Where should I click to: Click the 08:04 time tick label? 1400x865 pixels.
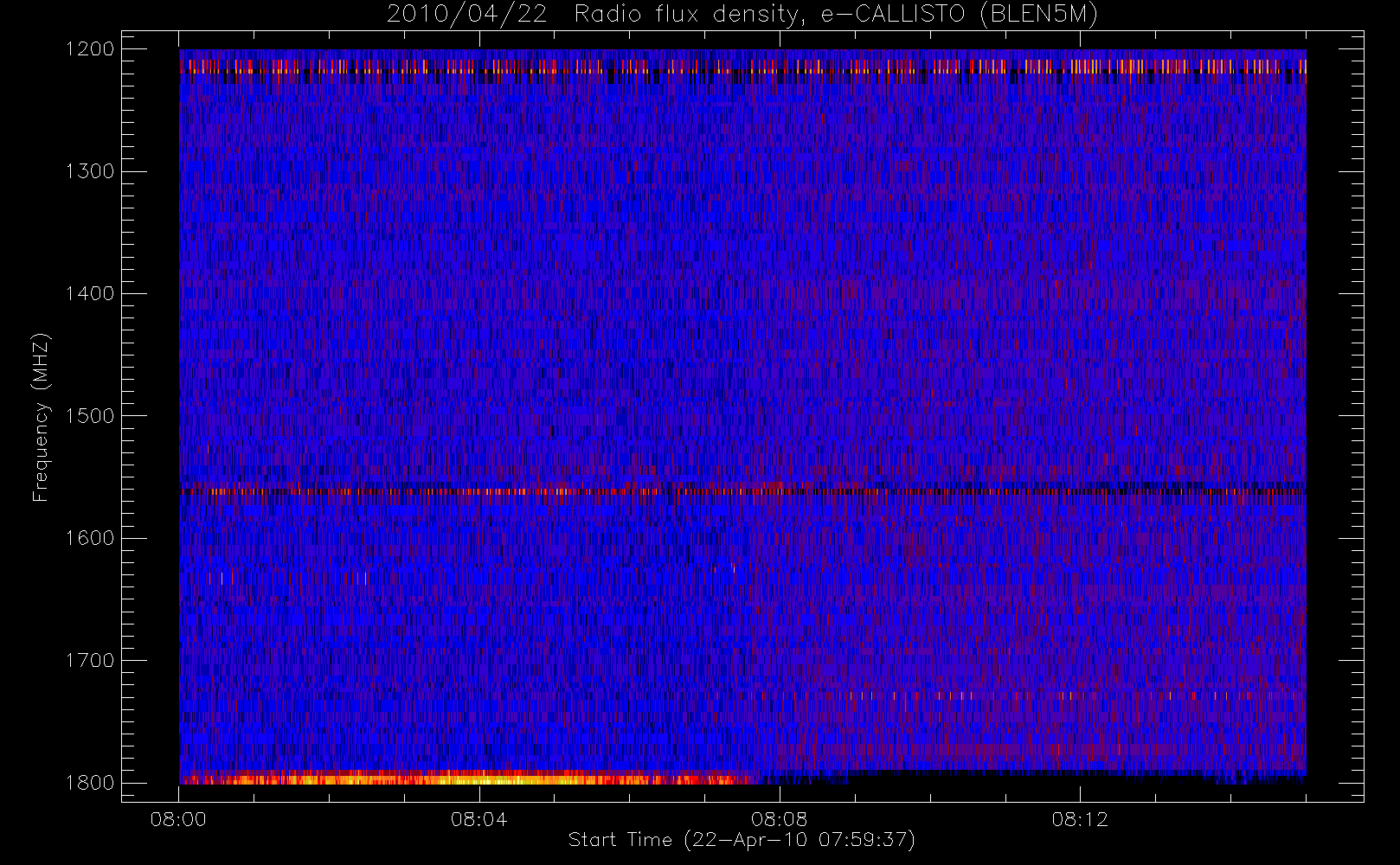click(478, 819)
